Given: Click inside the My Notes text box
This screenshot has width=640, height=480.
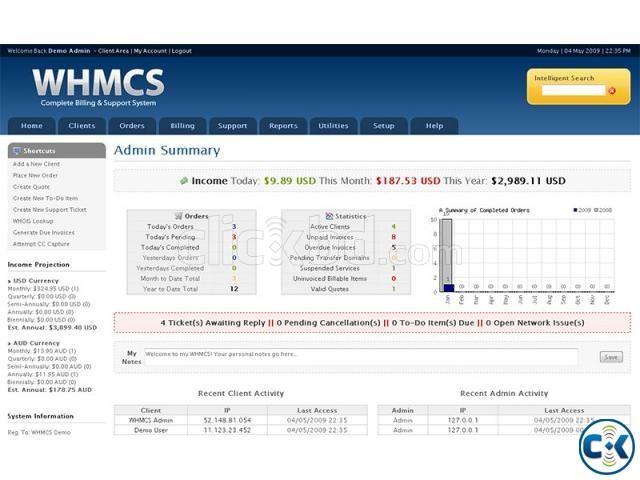Looking at the screenshot, I should 360,356.
